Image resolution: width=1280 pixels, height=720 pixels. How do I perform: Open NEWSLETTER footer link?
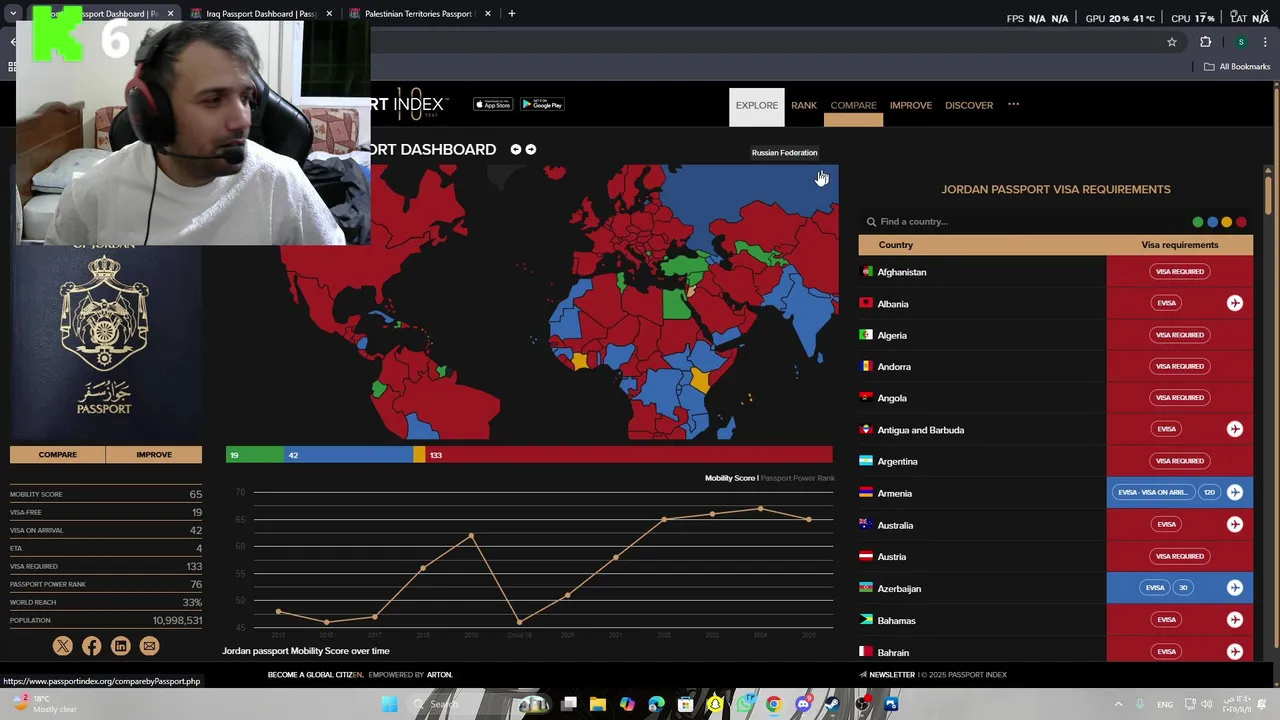[x=887, y=675]
